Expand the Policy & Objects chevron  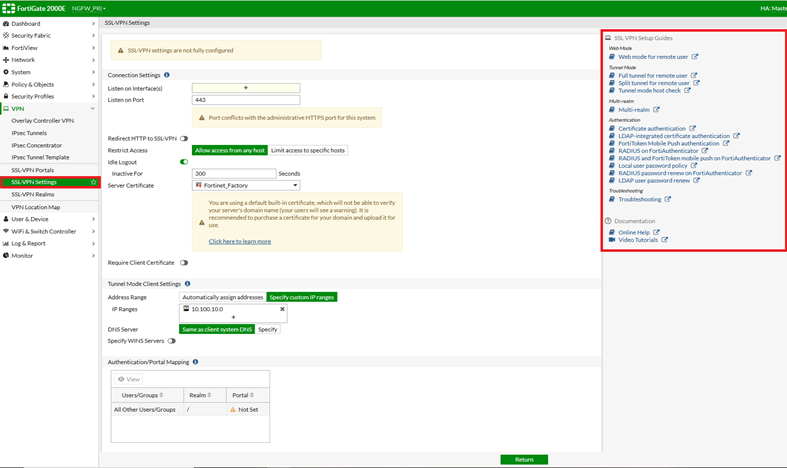pos(93,84)
